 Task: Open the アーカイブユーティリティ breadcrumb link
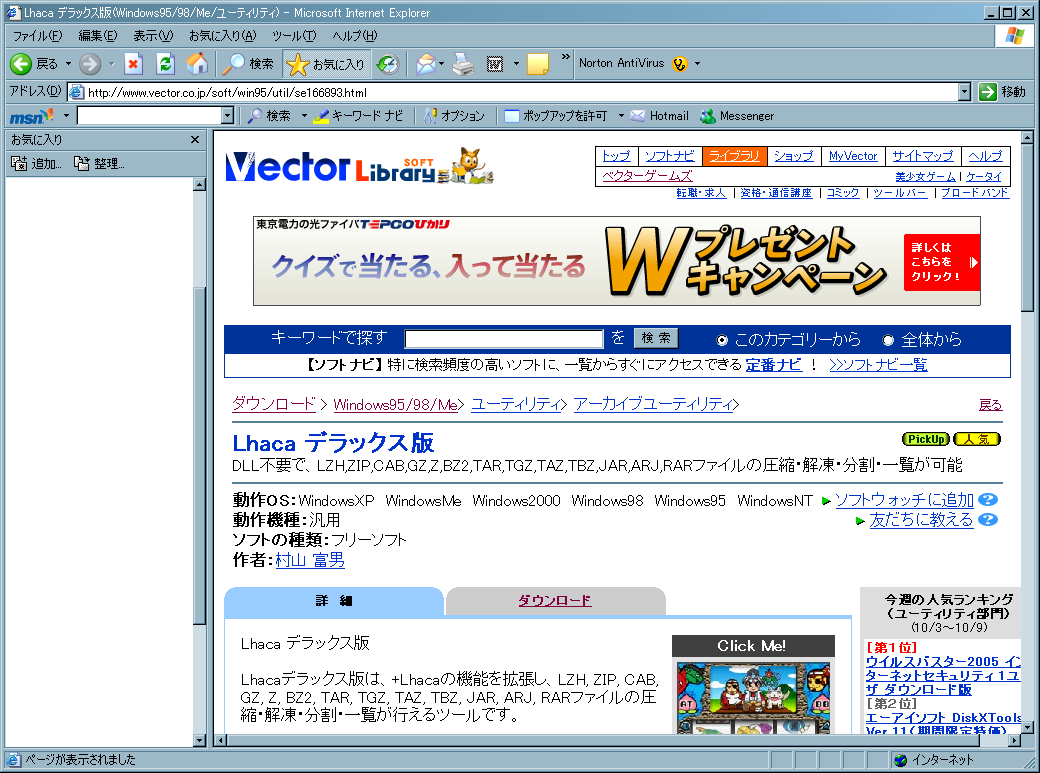(x=654, y=404)
